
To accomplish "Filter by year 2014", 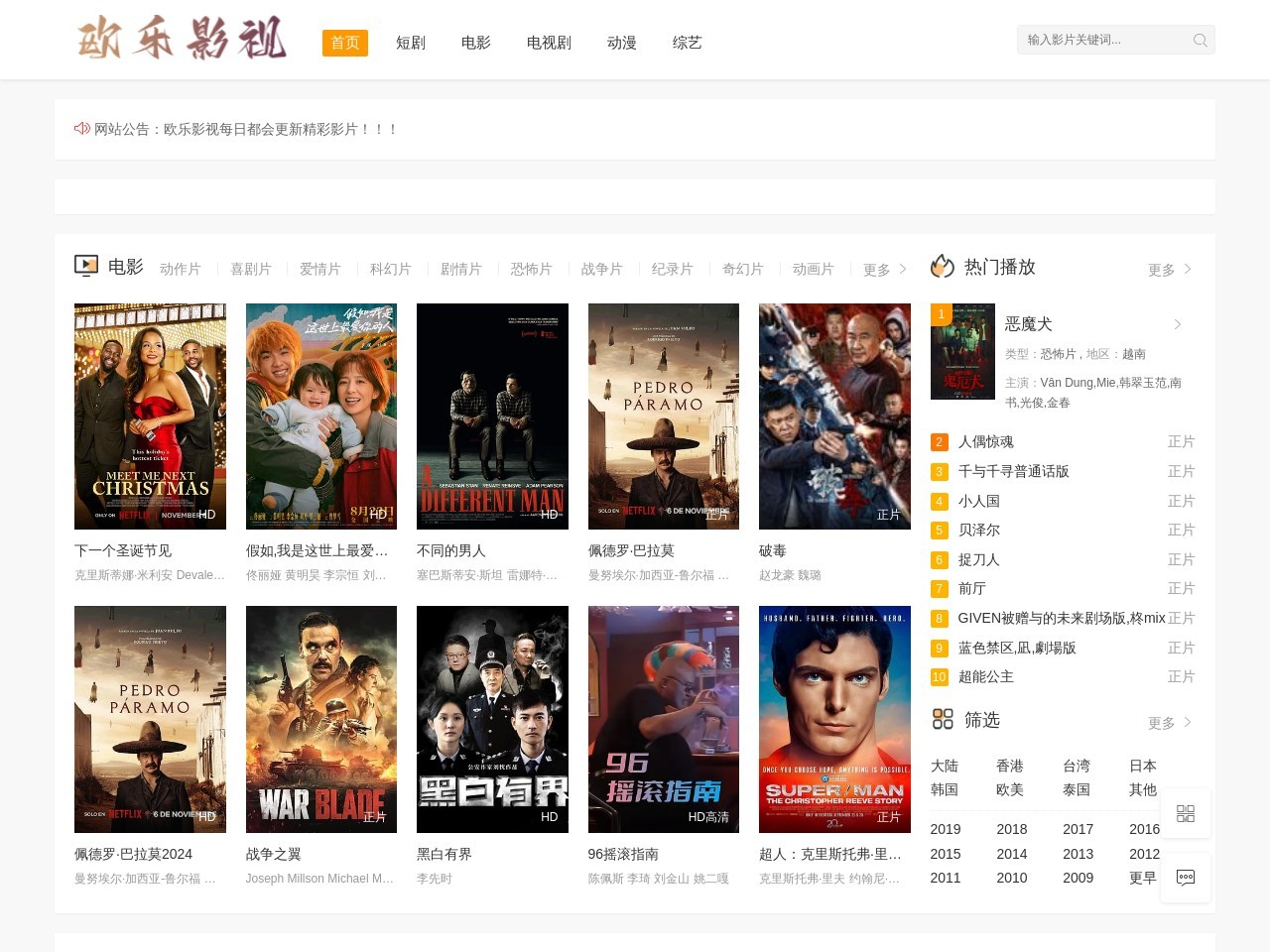I will [x=1012, y=854].
